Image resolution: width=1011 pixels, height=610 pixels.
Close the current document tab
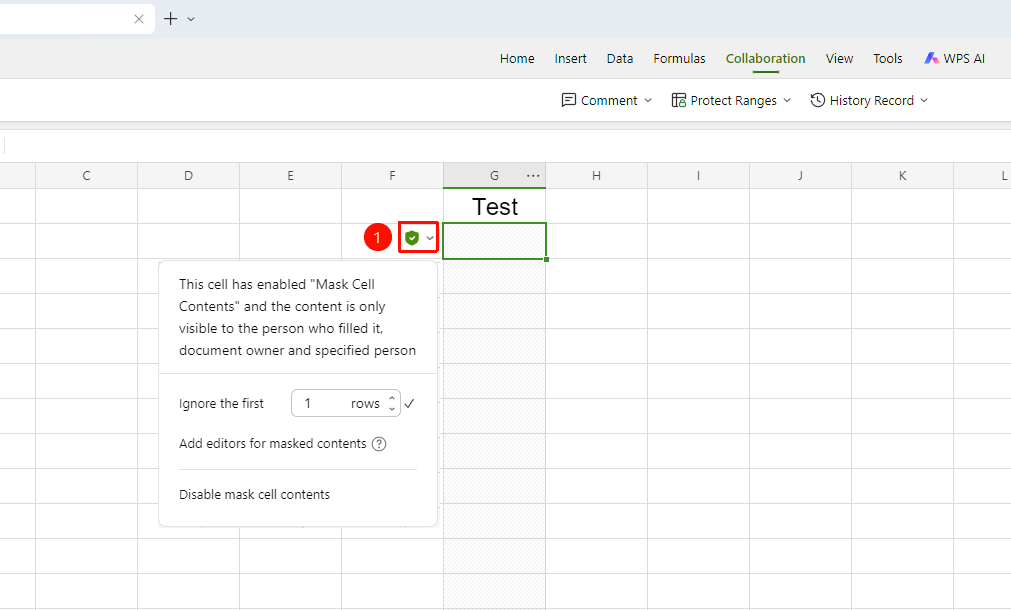139,19
